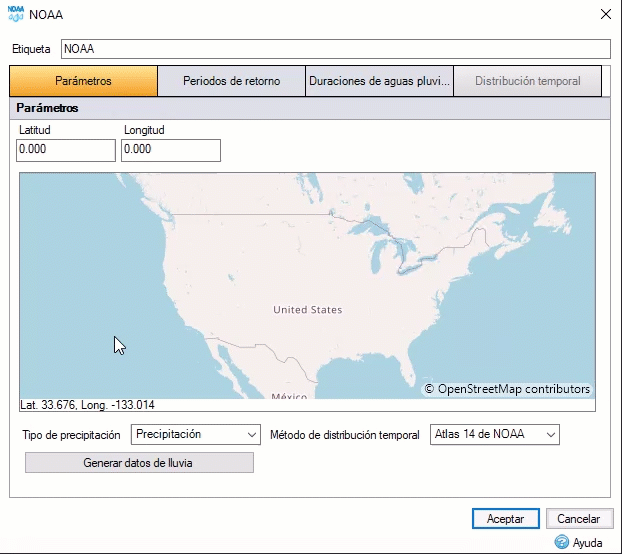Open the Duraciones de aguas pluviales tab

(x=379, y=81)
